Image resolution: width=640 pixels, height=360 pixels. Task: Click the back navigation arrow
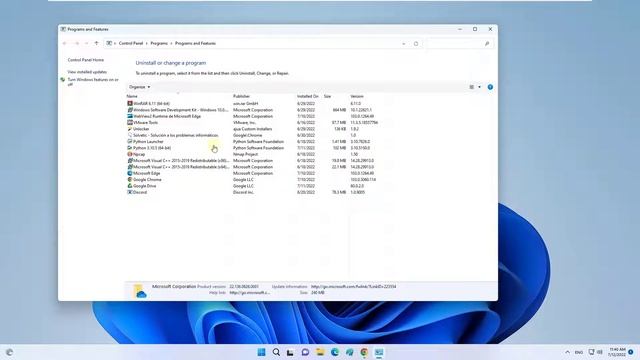point(64,43)
